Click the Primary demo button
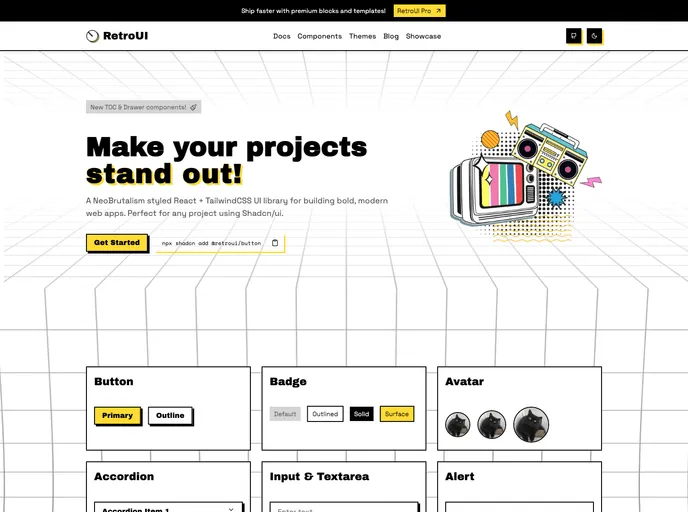Viewport: 688px width, 512px height. tap(117, 415)
